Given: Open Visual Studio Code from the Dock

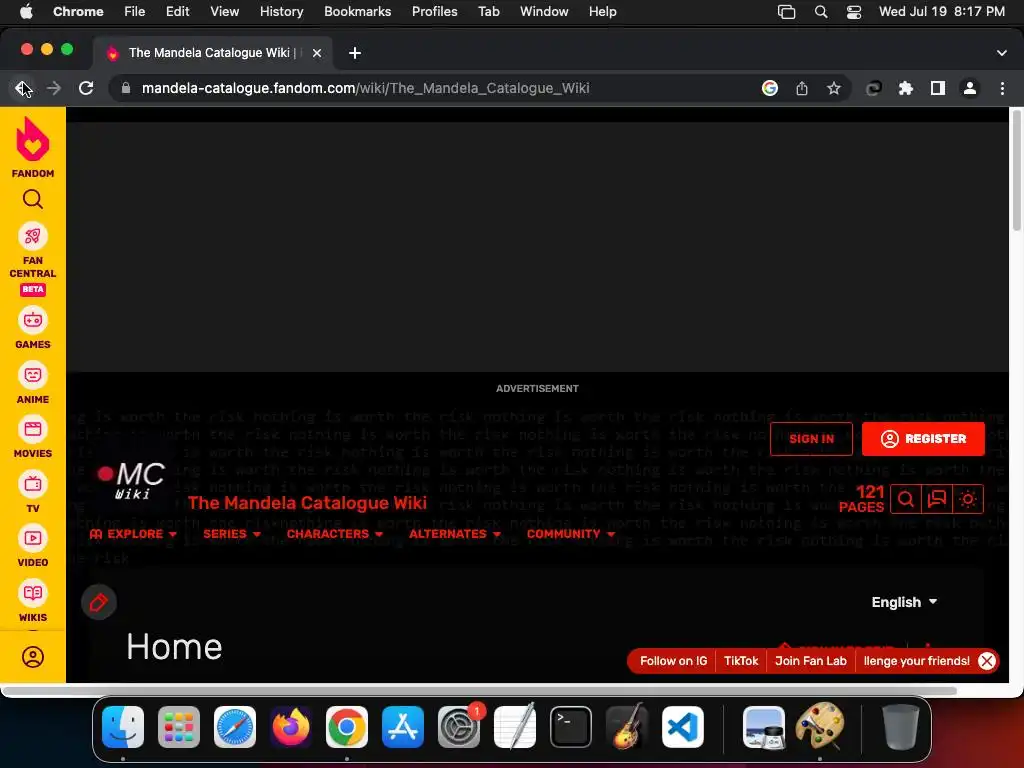Looking at the screenshot, I should [x=683, y=727].
